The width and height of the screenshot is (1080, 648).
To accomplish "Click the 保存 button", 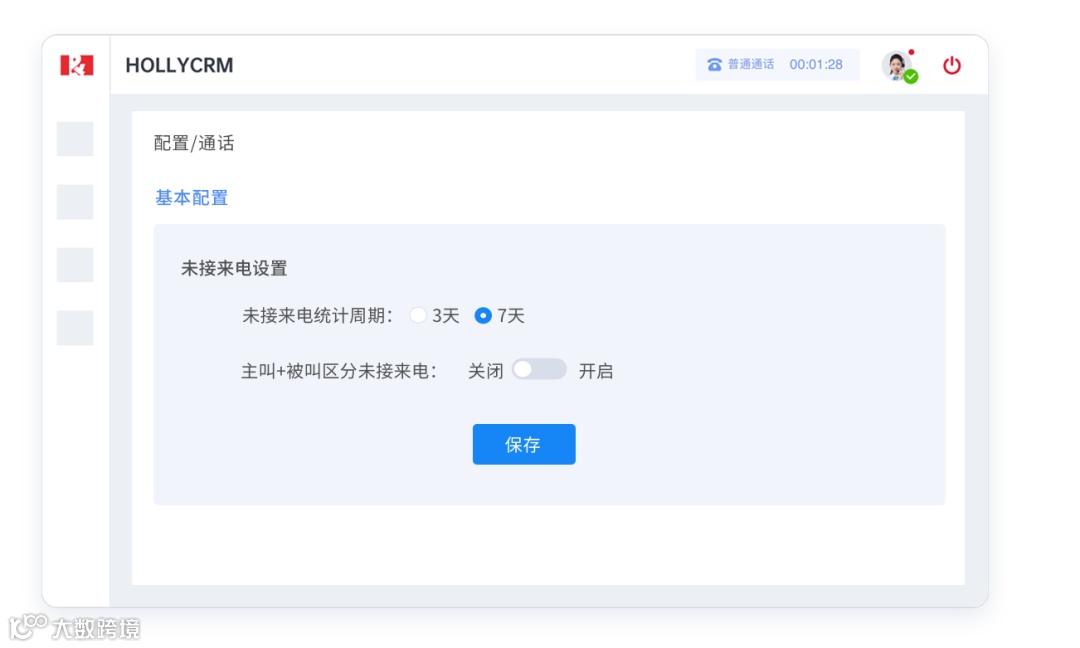I will click(523, 444).
